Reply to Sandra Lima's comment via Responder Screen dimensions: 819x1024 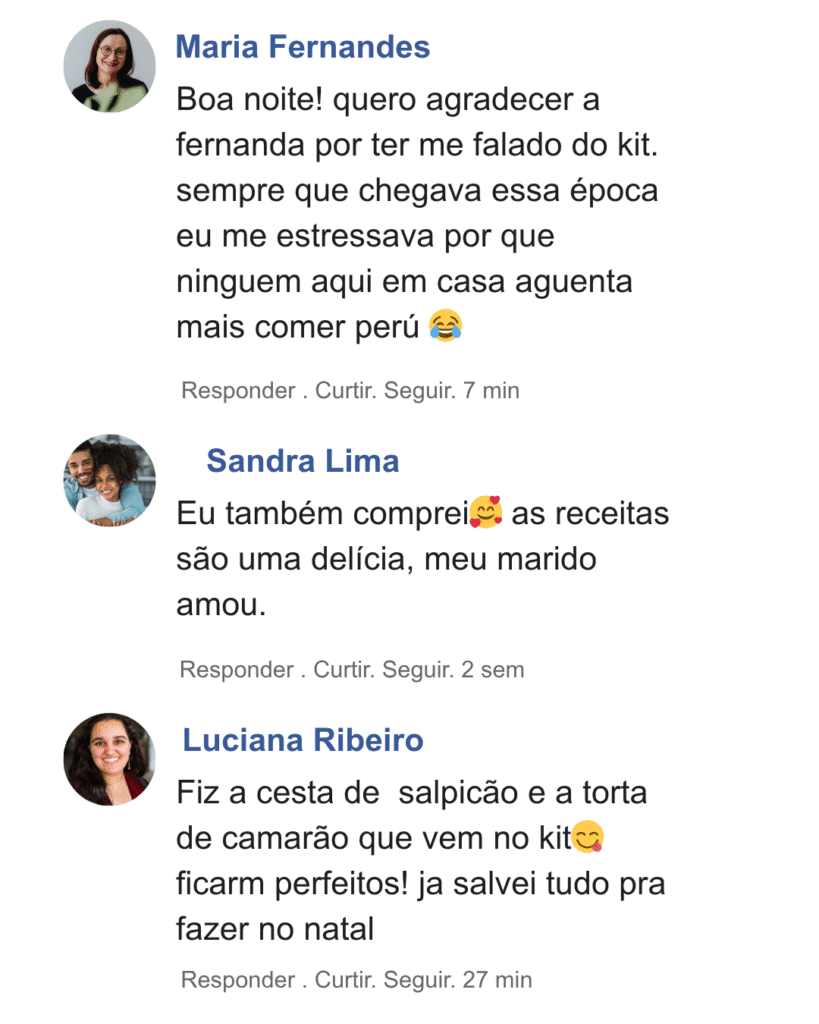click(x=236, y=669)
